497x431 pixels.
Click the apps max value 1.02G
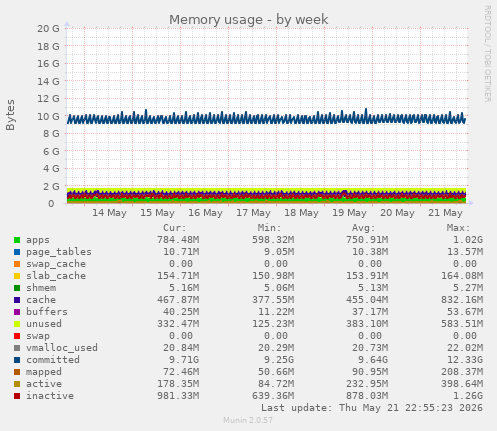(x=468, y=240)
